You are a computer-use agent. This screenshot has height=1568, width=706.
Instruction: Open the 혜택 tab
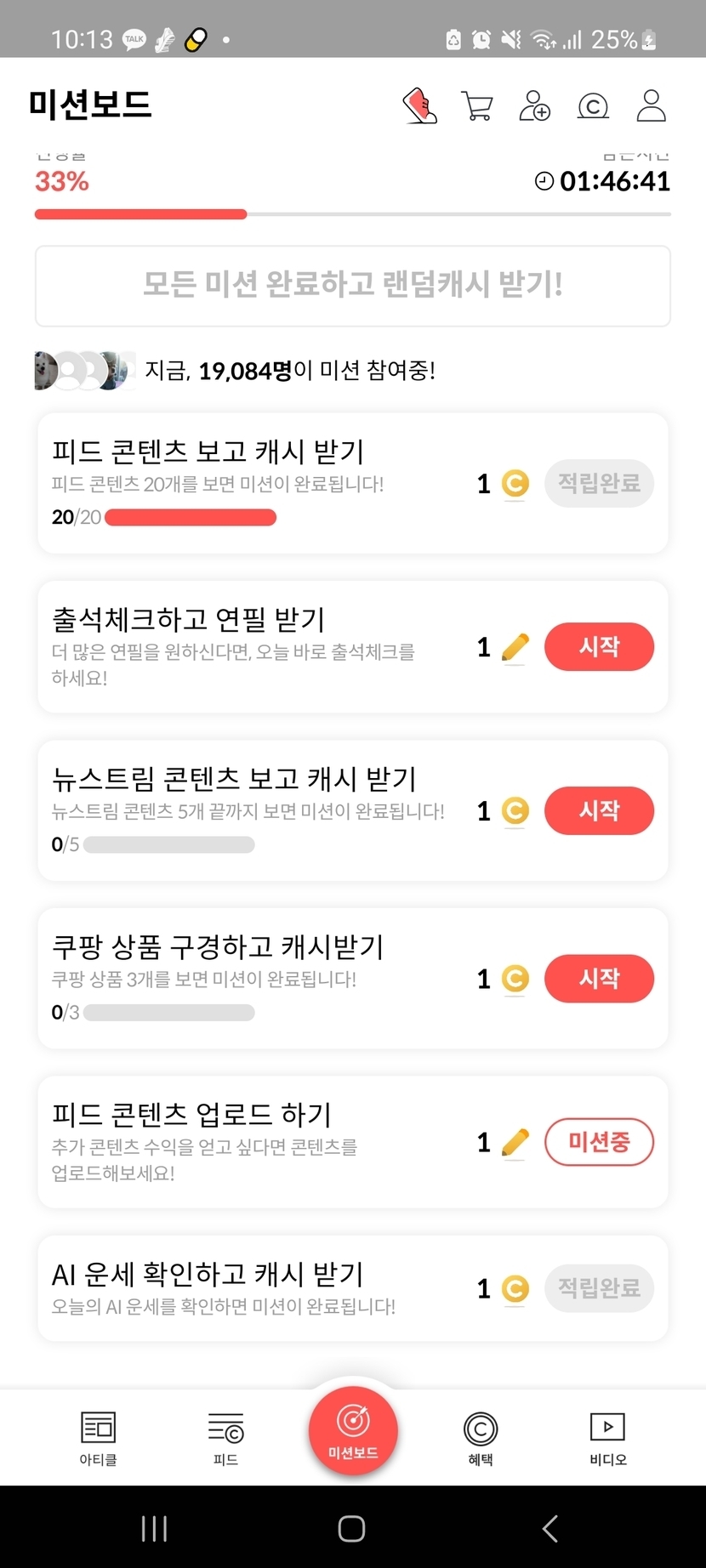pyautogui.click(x=481, y=1438)
